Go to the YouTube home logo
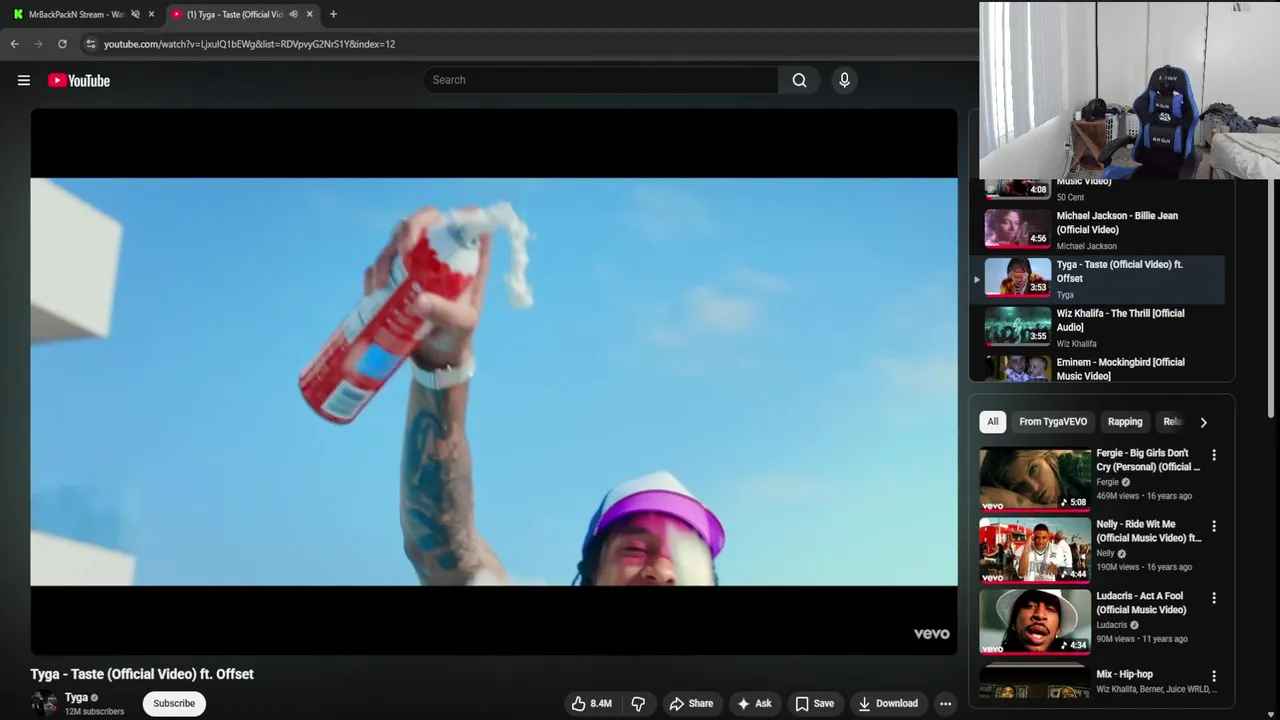 tap(79, 80)
